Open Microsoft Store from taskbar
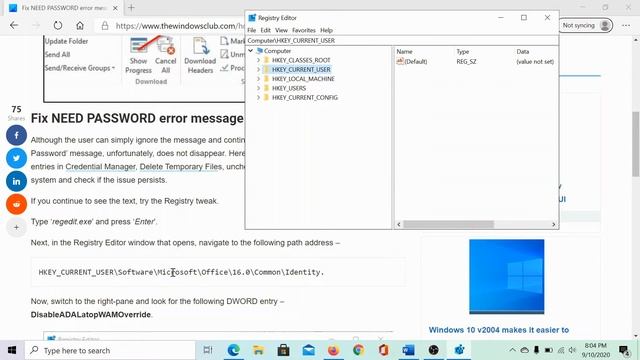Screen dimensions: 640x360 (283, 350)
